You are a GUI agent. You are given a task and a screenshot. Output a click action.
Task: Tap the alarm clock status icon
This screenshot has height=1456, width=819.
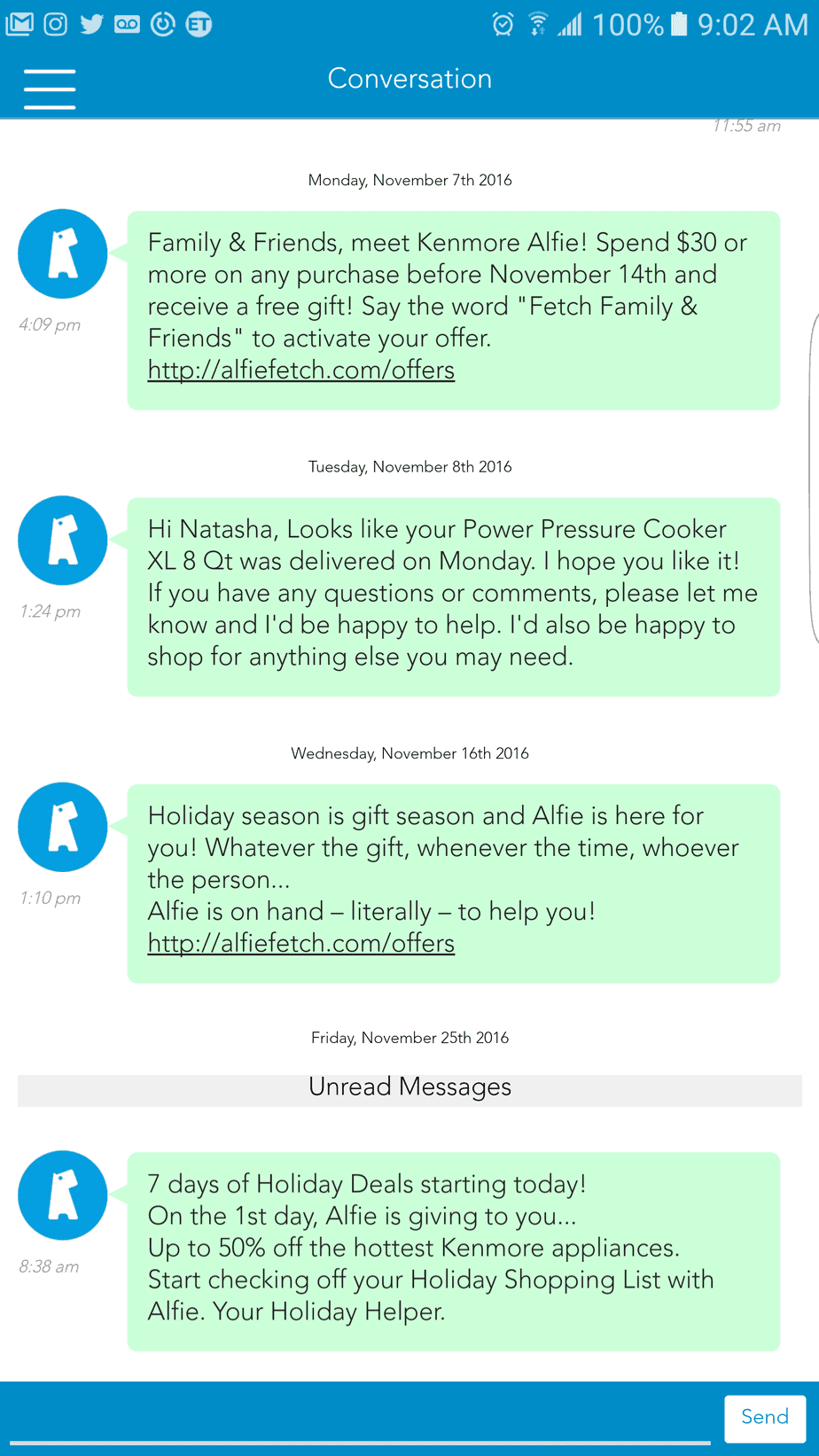(x=503, y=24)
